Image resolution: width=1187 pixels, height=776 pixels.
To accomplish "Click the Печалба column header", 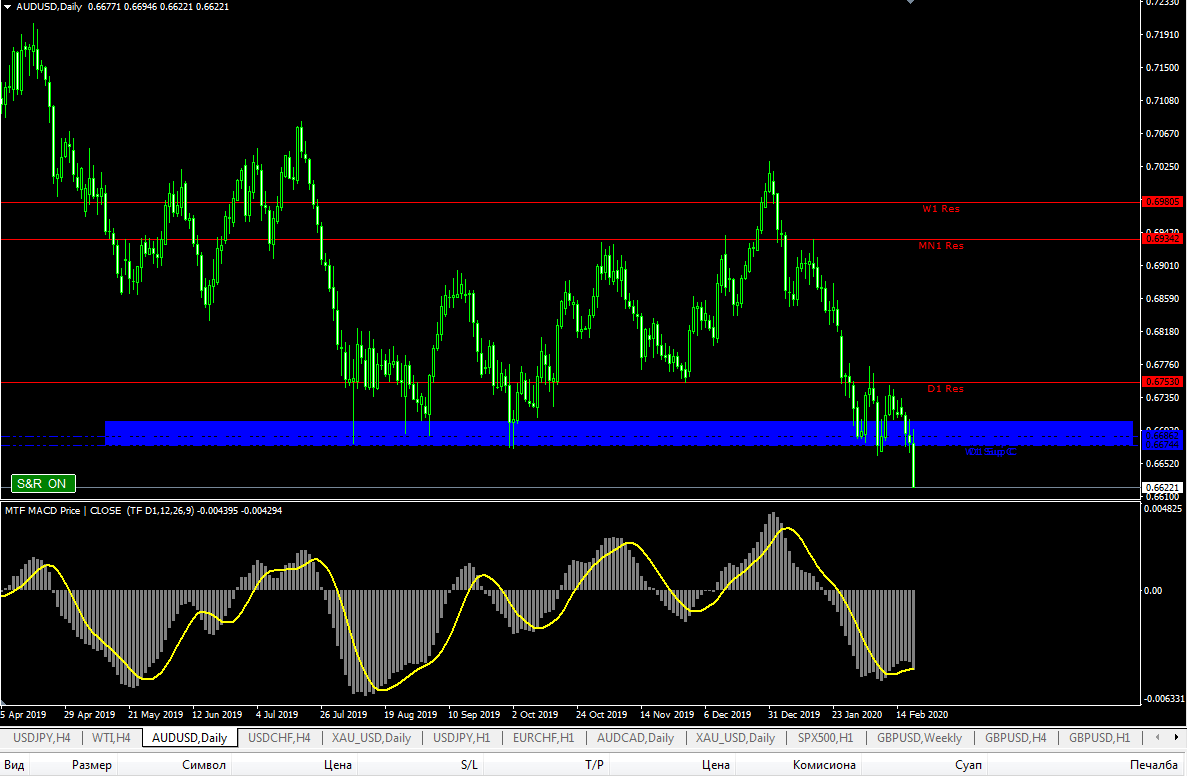I will pyautogui.click(x=1154, y=765).
